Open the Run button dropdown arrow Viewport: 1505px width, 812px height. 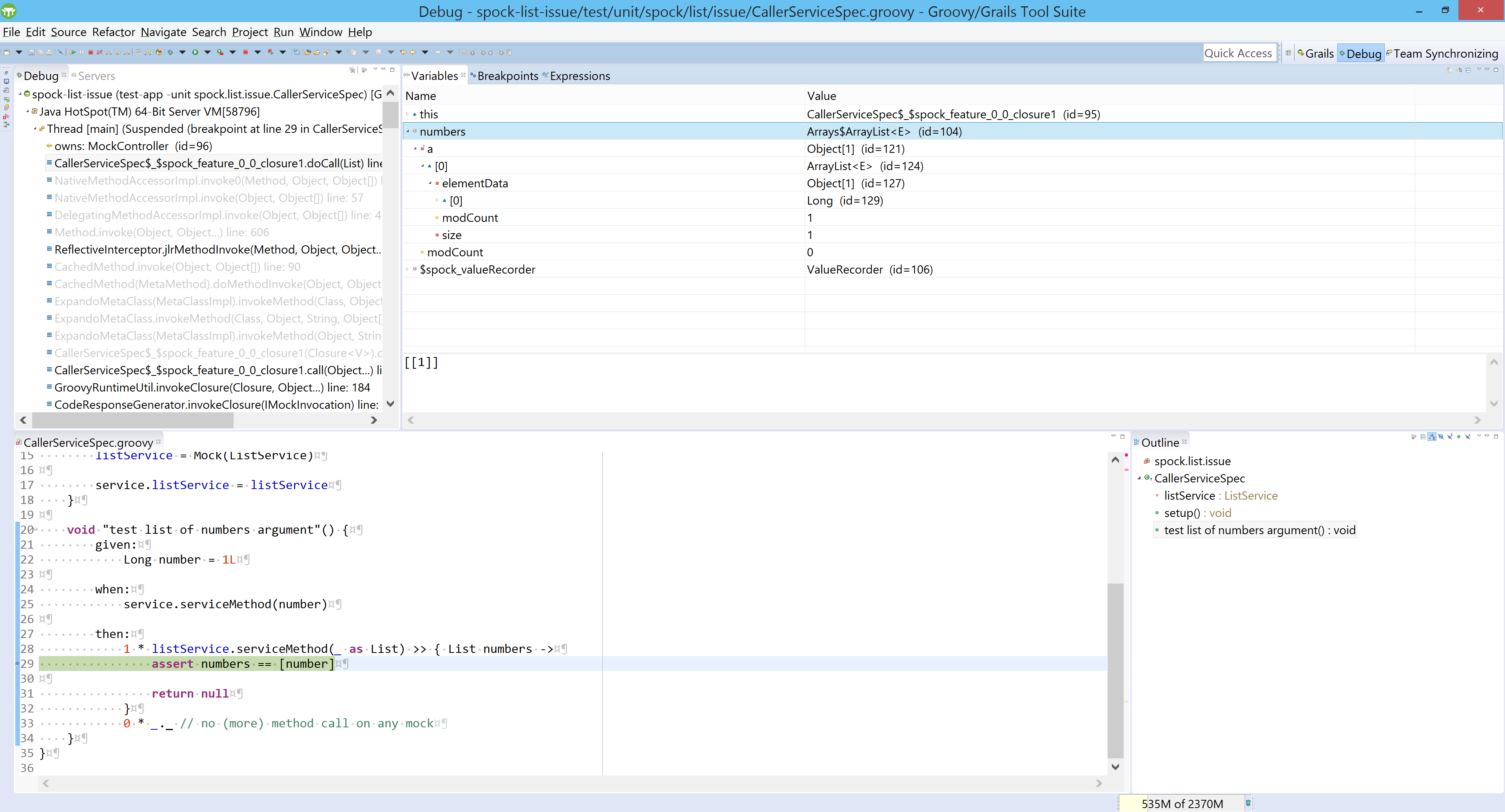tap(207, 53)
